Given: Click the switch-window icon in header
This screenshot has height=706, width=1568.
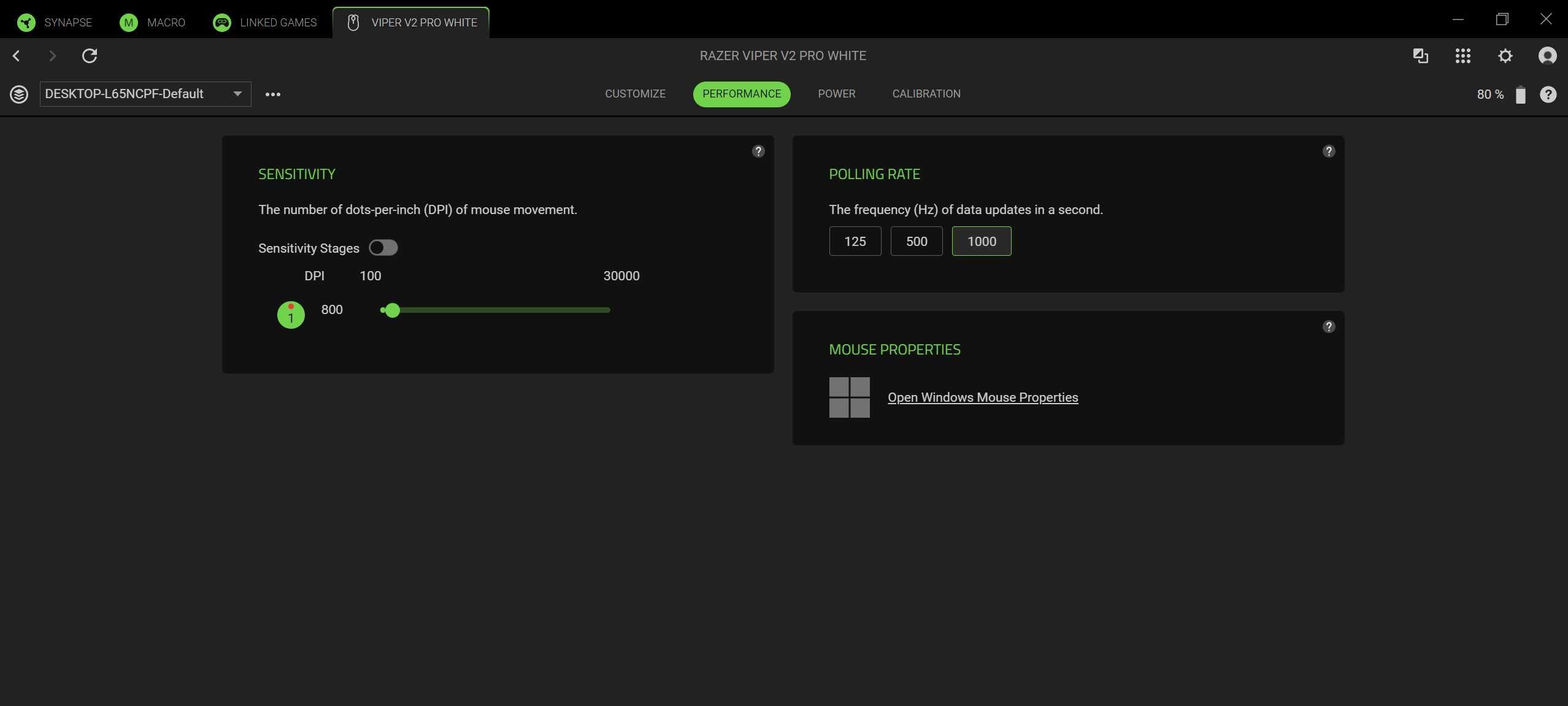Looking at the screenshot, I should pos(1420,56).
